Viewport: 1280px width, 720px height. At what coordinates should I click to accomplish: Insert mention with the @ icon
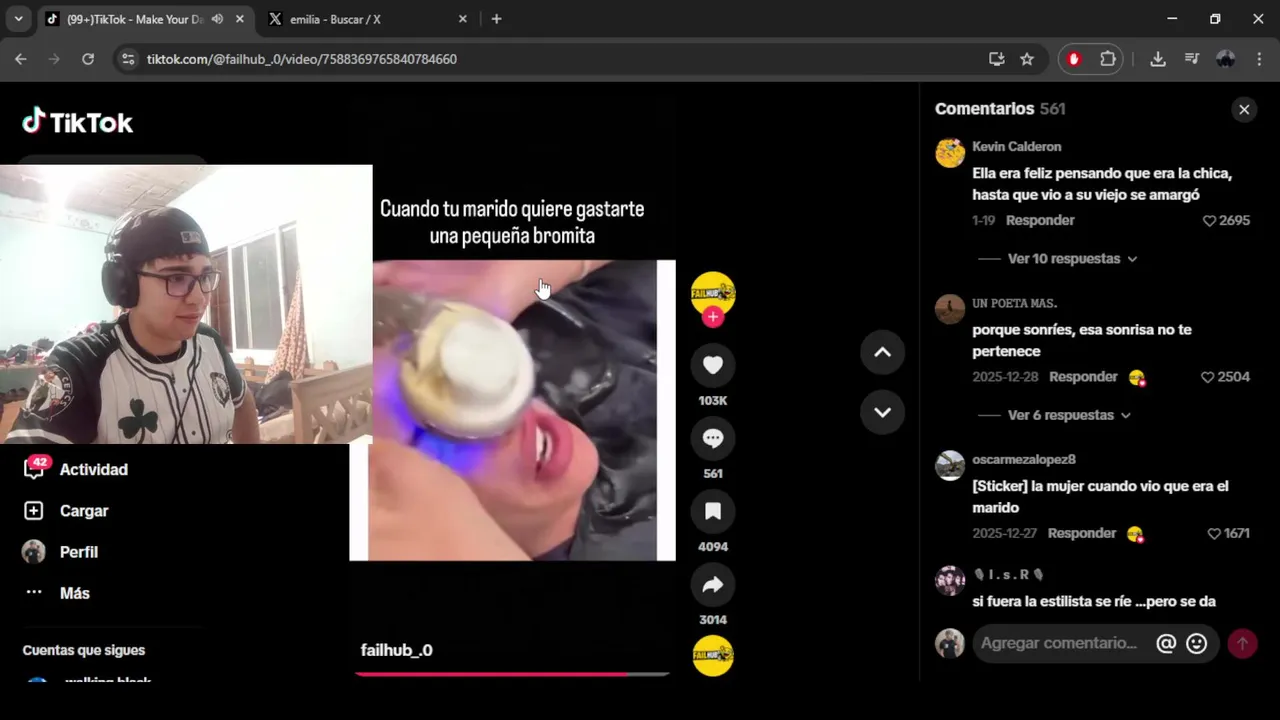(x=1166, y=643)
